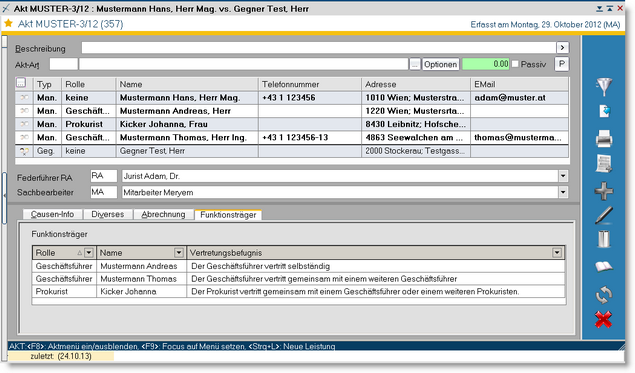Switch to the Causen-Info tab
Screen dimensions: 635x373
(52, 214)
